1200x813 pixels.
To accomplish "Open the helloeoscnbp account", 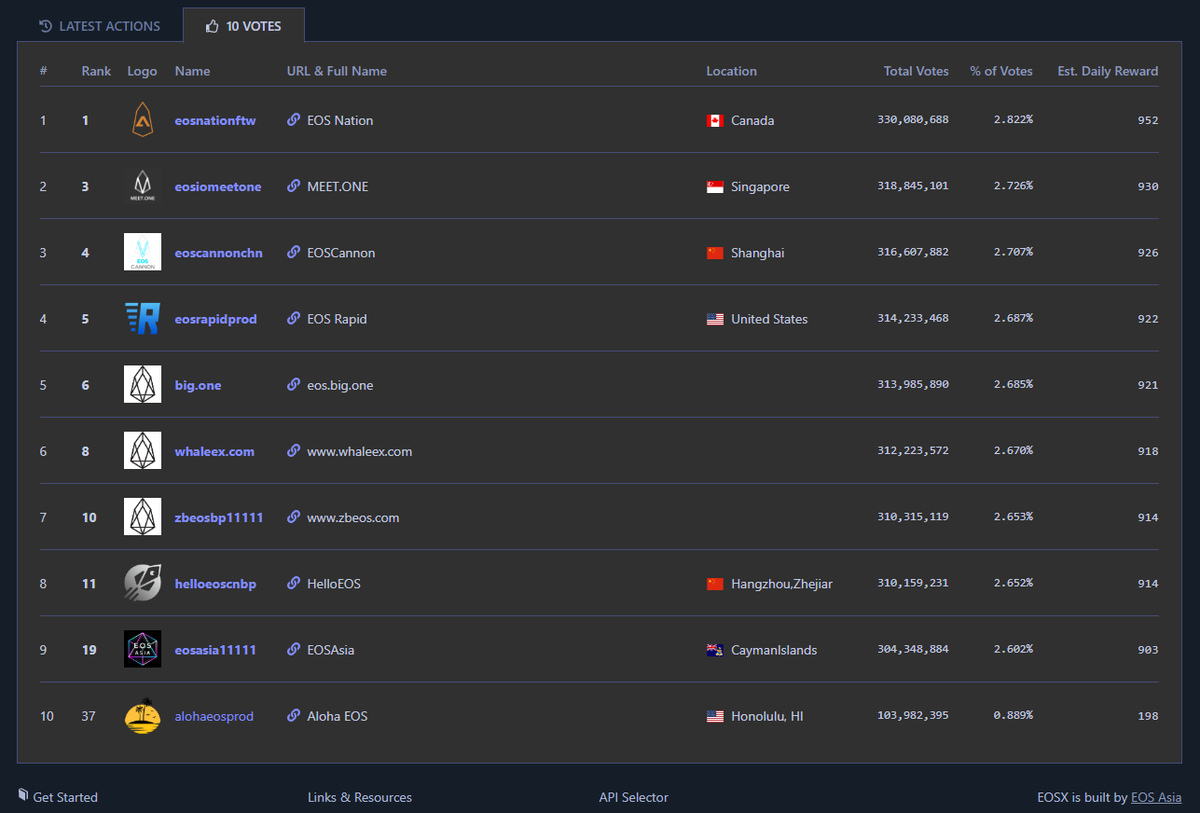I will pyautogui.click(x=216, y=583).
